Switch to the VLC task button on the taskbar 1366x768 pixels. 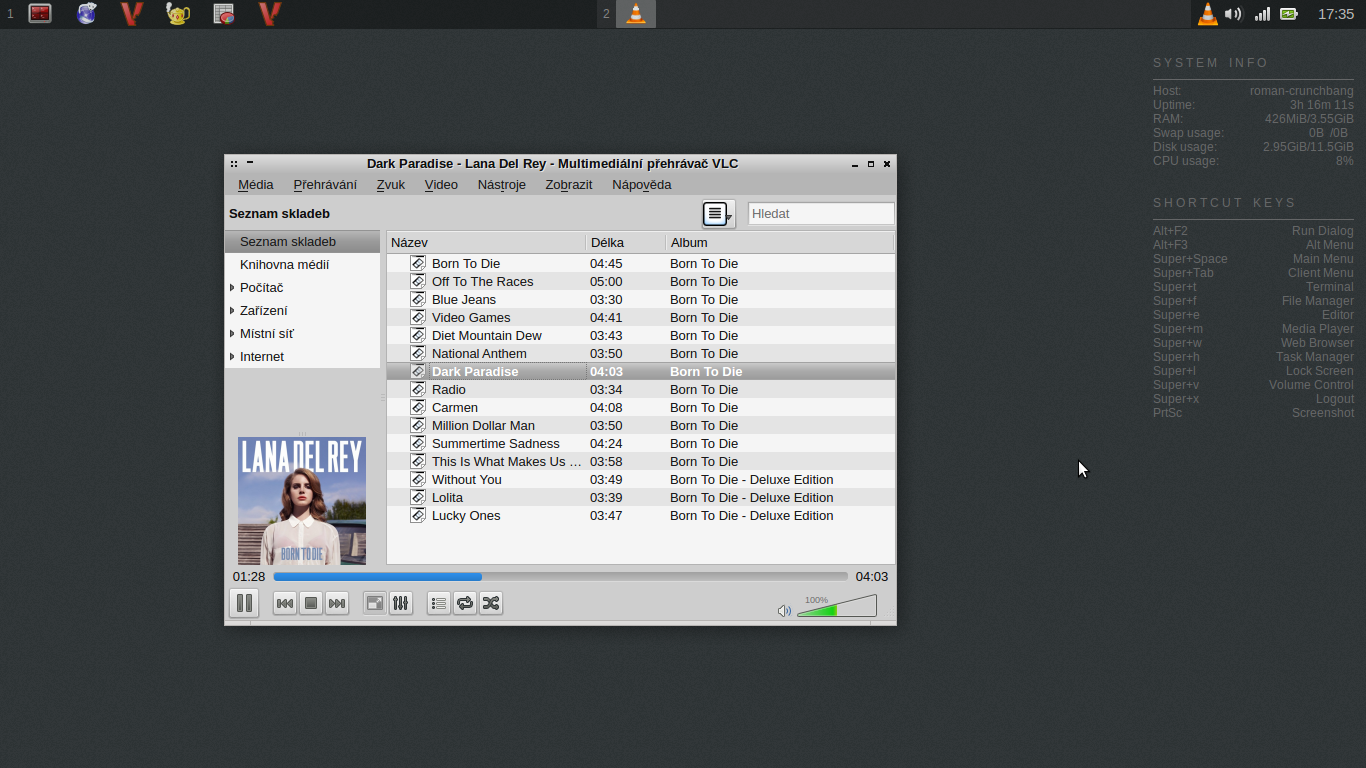(636, 14)
